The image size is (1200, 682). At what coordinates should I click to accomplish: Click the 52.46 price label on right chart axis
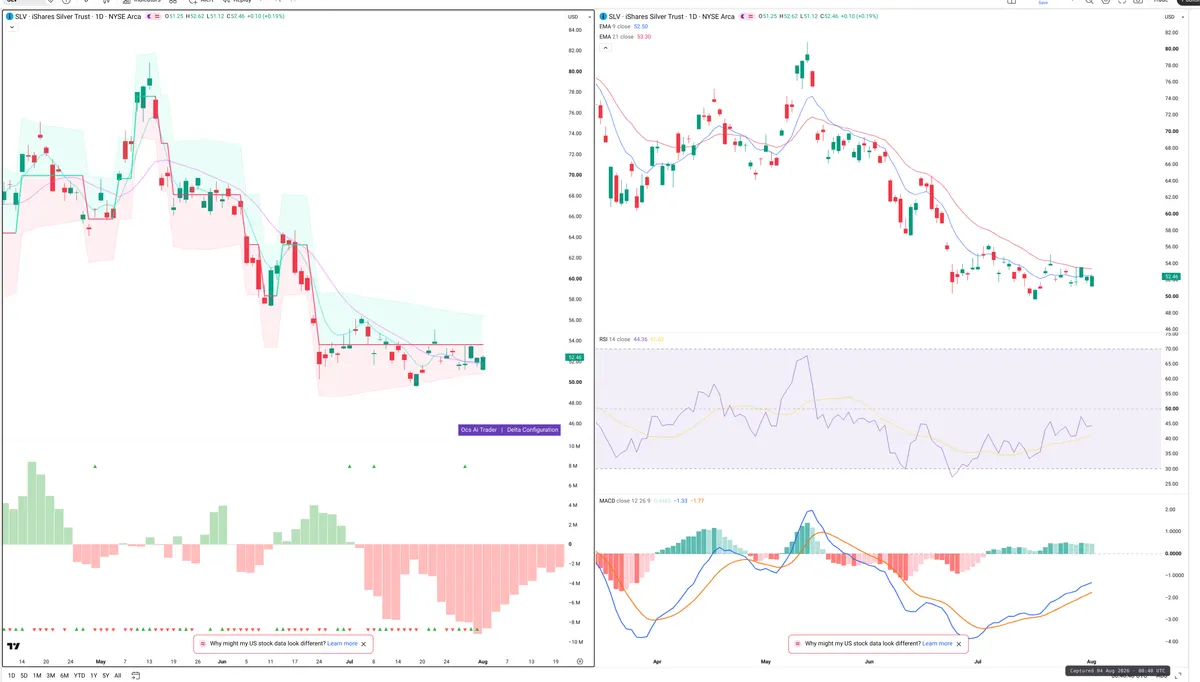pyautogui.click(x=1171, y=276)
